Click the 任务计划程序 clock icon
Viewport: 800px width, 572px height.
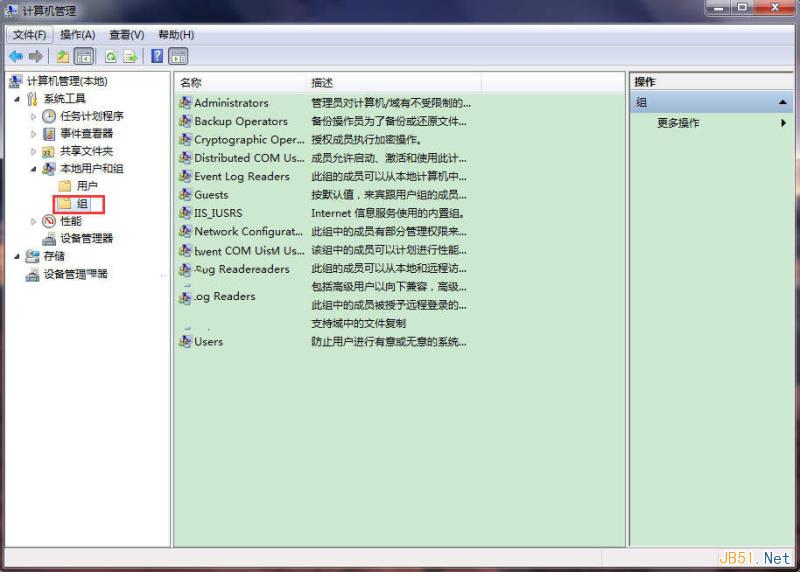[49, 116]
